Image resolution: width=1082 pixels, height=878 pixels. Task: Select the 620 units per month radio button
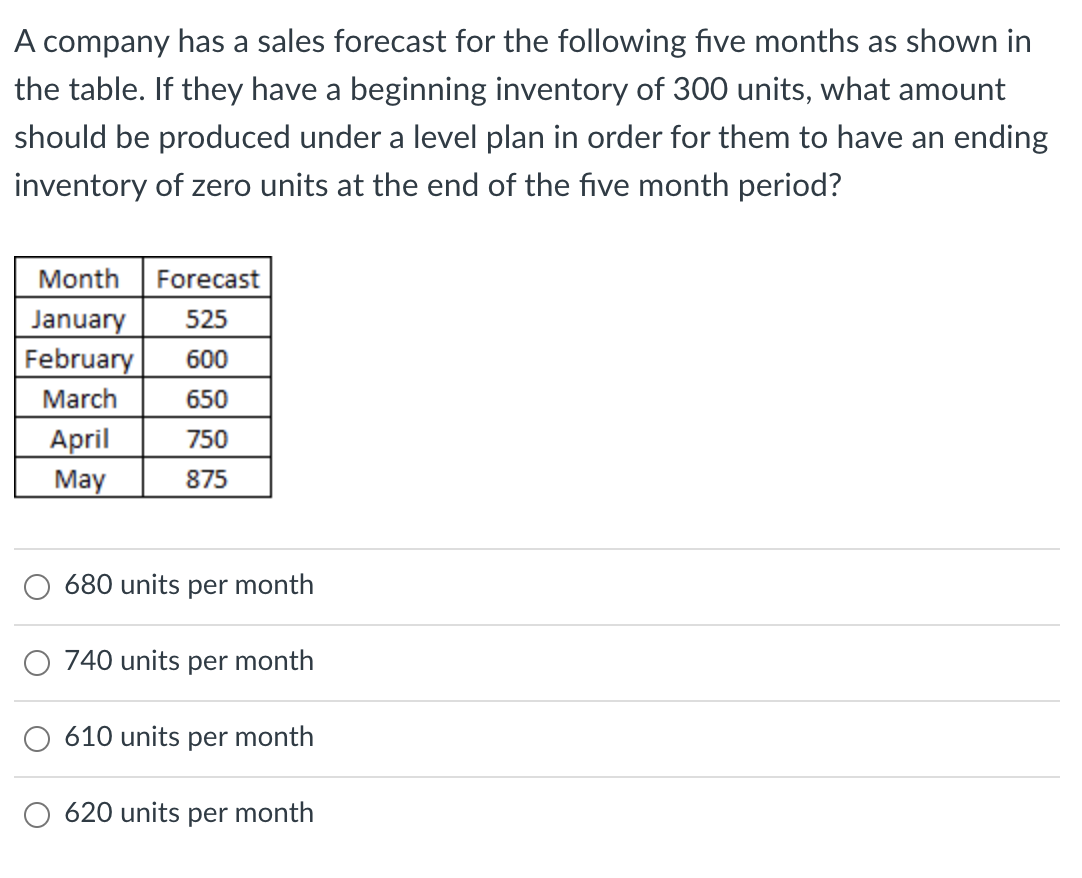pyautogui.click(x=37, y=814)
